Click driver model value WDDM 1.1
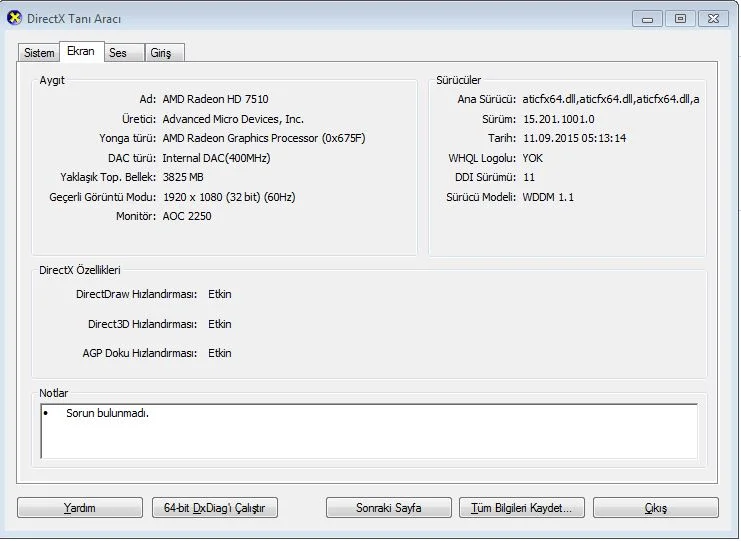 [x=548, y=197]
